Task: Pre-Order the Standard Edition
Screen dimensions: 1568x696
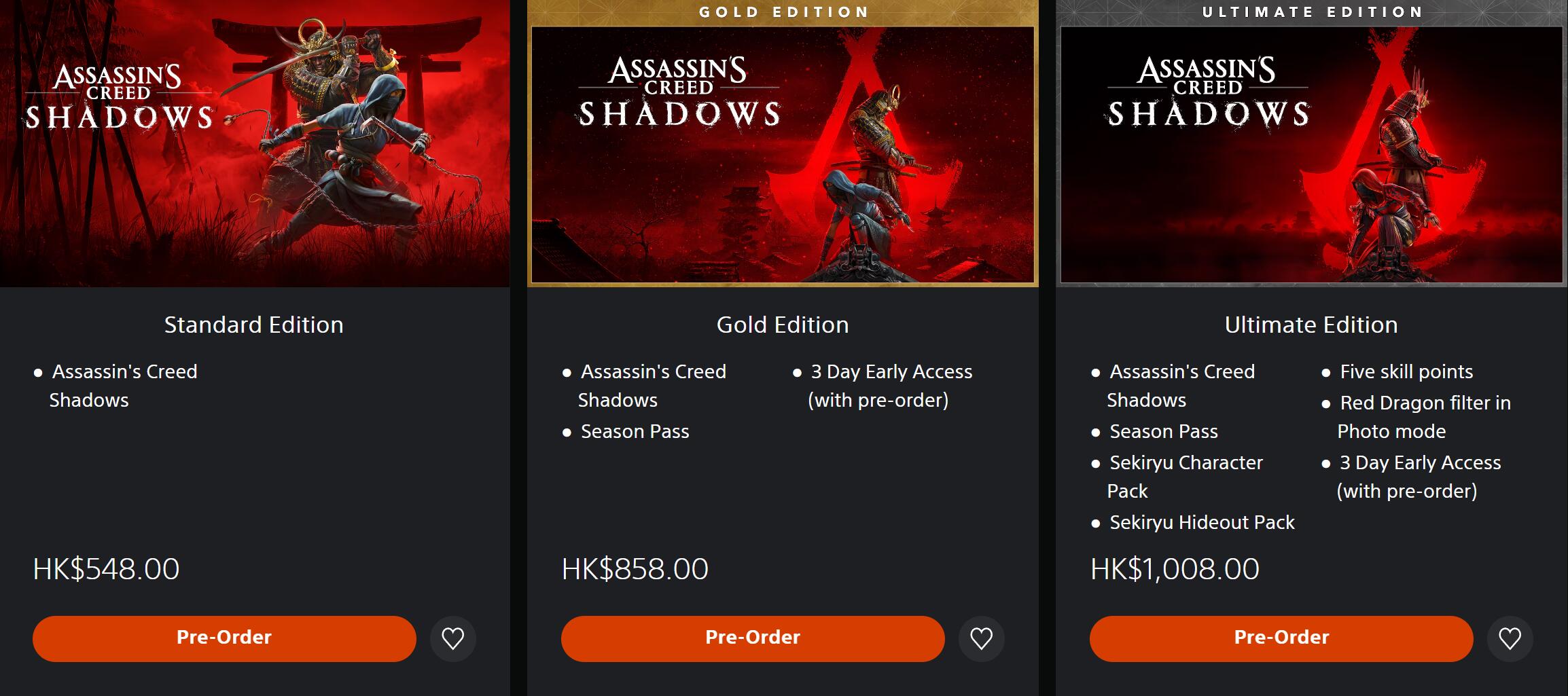Action: pyautogui.click(x=224, y=638)
